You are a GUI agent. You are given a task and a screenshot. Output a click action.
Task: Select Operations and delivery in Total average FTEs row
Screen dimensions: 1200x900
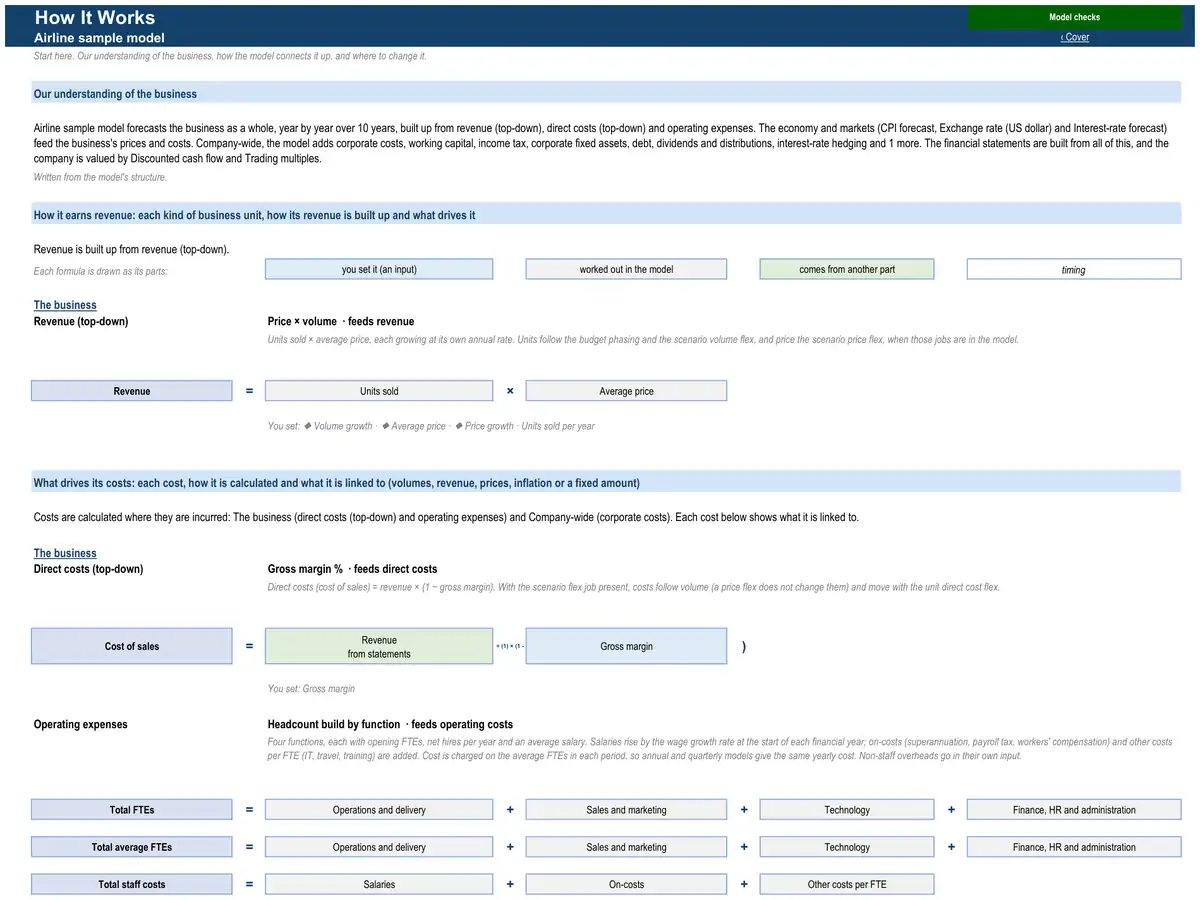click(379, 847)
